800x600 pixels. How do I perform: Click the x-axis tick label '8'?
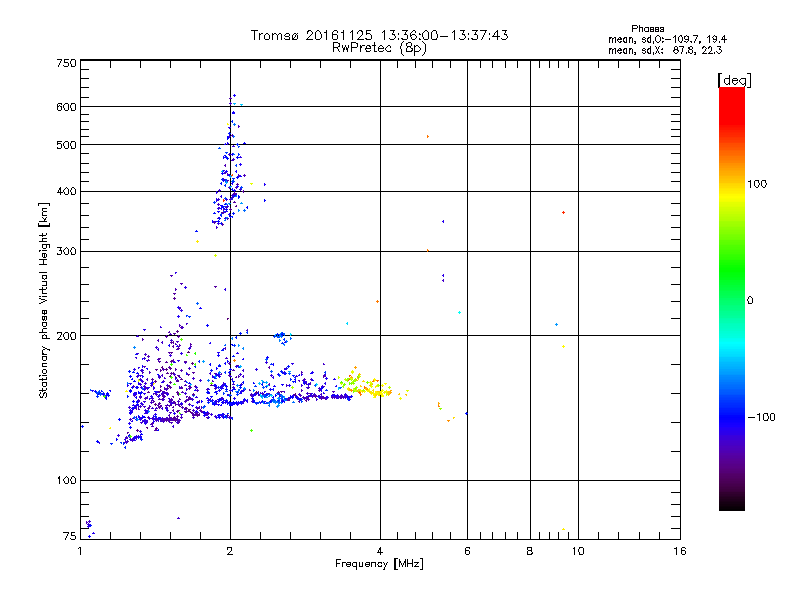[530, 551]
